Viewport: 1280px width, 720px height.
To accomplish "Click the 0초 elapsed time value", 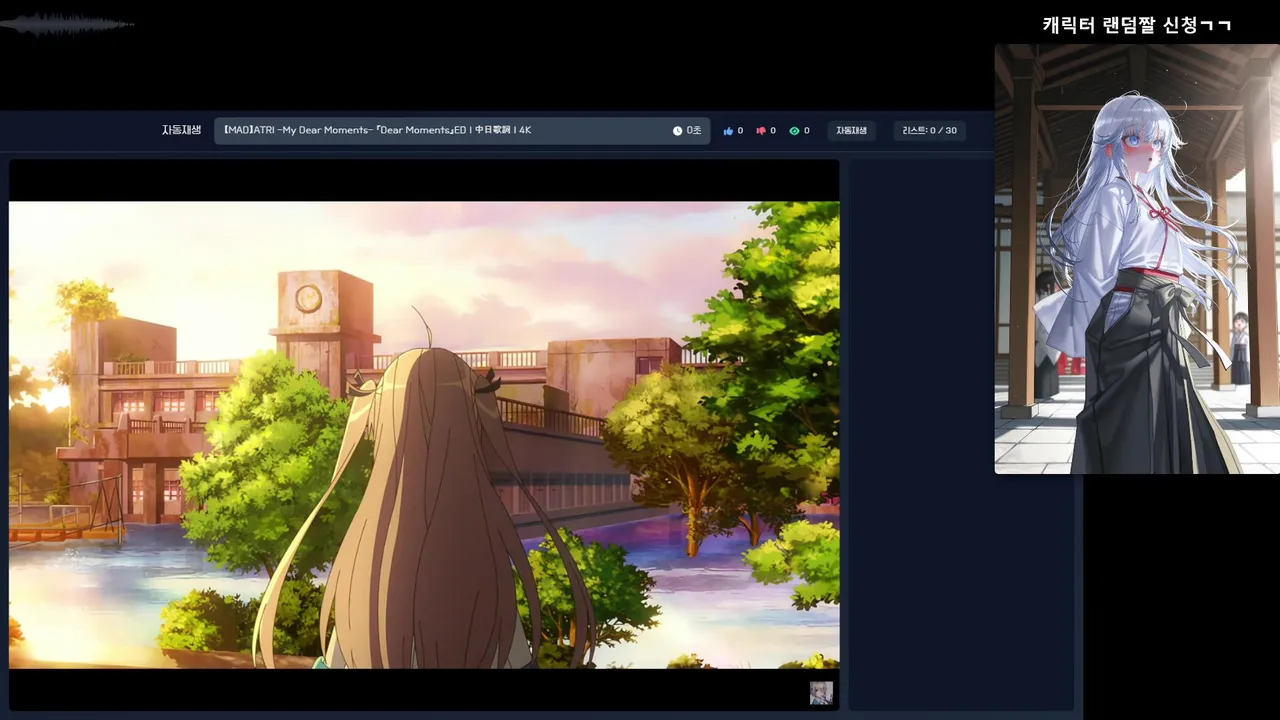I will point(694,131).
